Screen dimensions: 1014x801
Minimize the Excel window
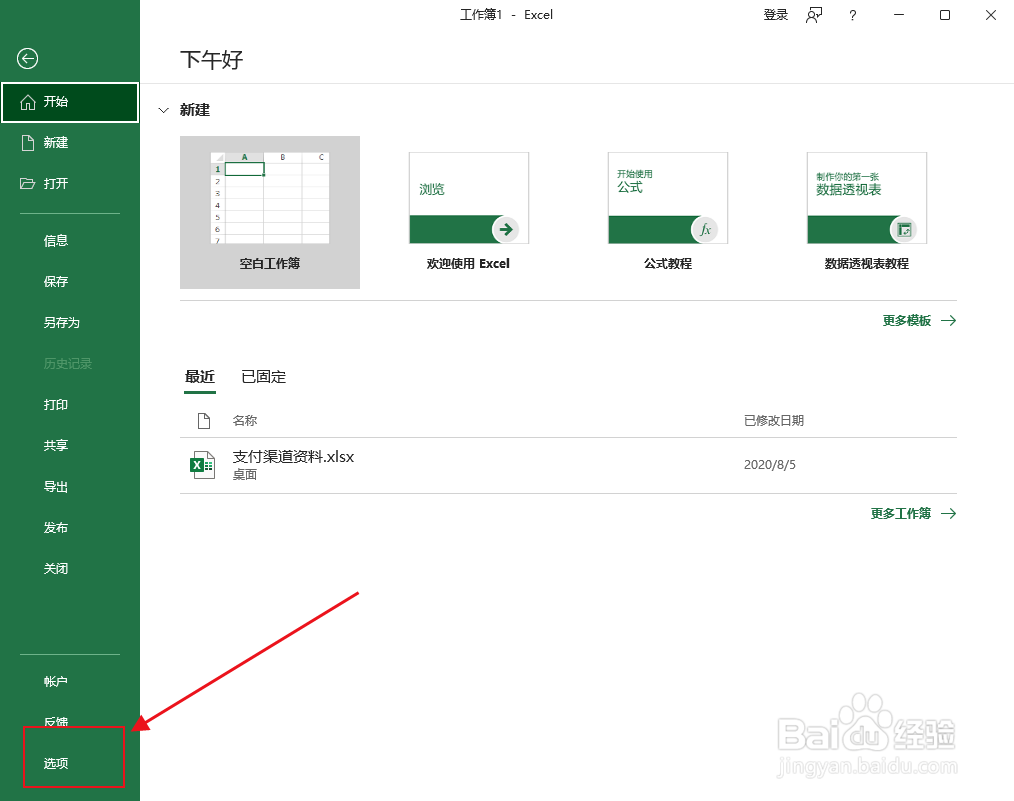[x=899, y=15]
